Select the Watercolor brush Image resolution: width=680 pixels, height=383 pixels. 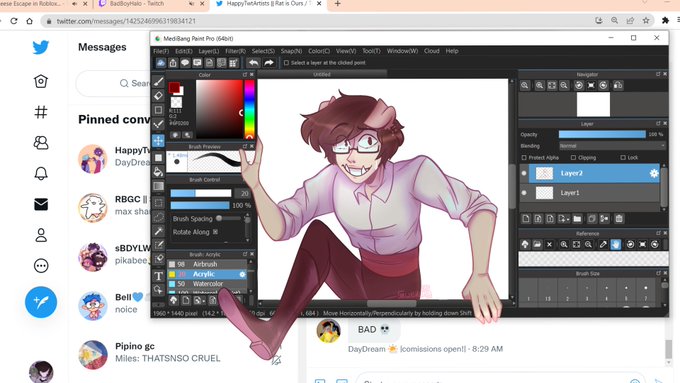pos(207,284)
